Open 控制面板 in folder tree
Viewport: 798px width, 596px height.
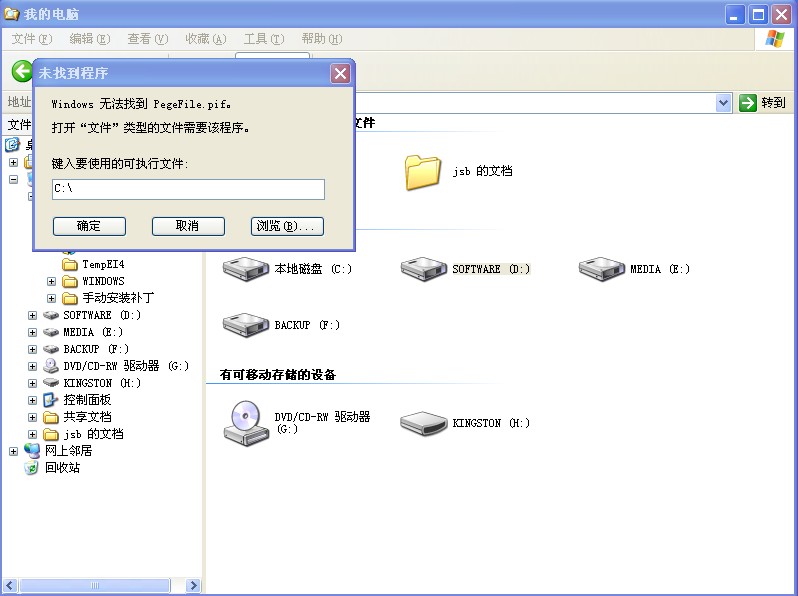click(x=87, y=400)
